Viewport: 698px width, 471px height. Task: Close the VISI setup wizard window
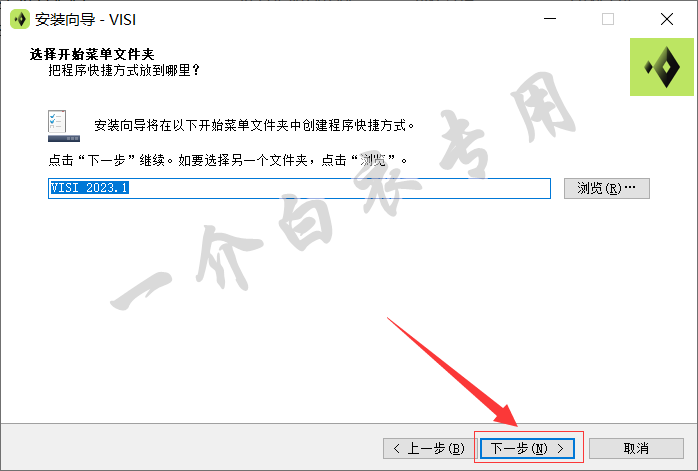666,19
